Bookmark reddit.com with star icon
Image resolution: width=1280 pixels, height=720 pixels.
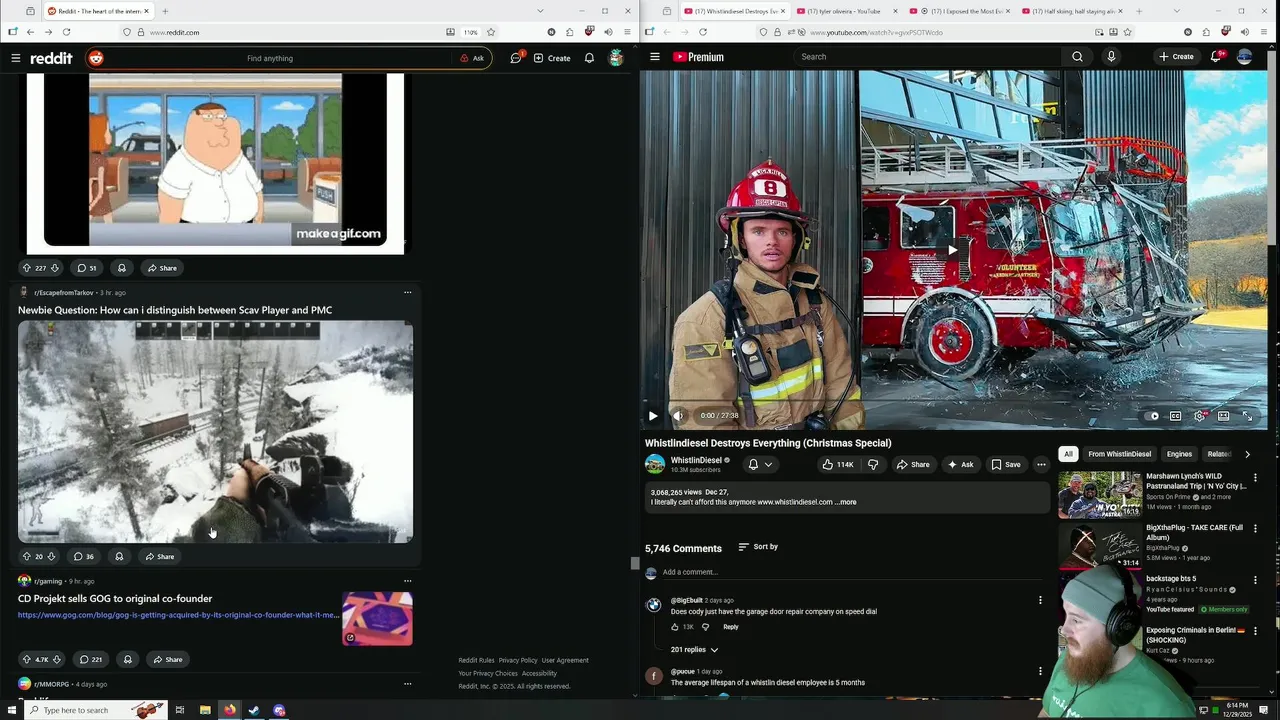click(491, 32)
